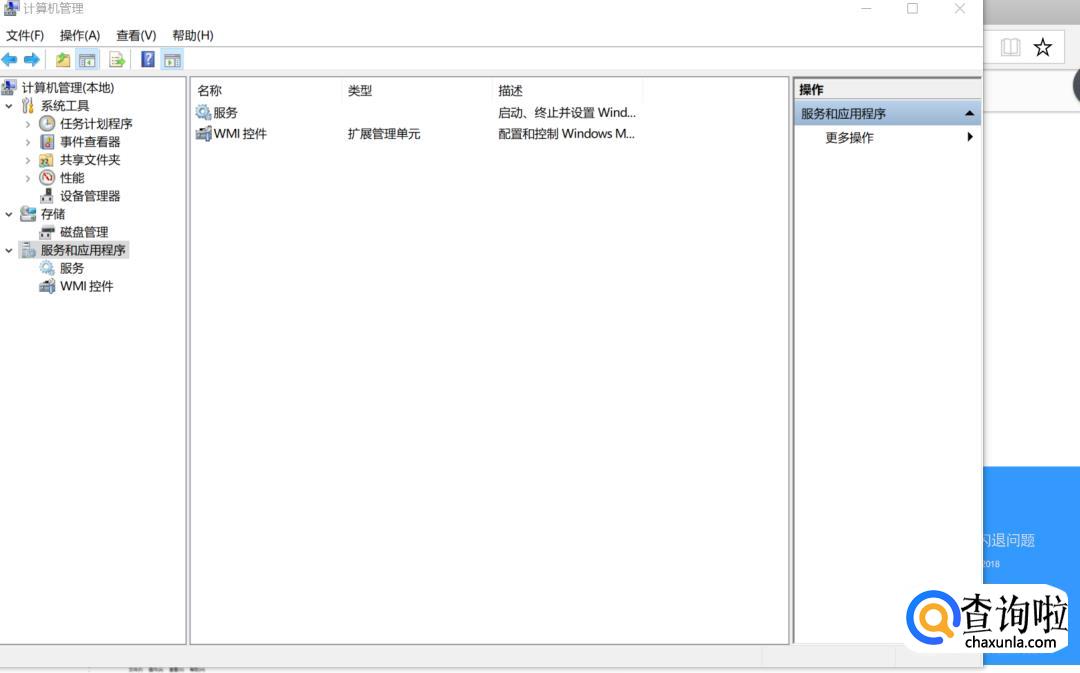This screenshot has height=673, width=1080.
Task: Open the 文件(F) menu
Action: pos(25,35)
